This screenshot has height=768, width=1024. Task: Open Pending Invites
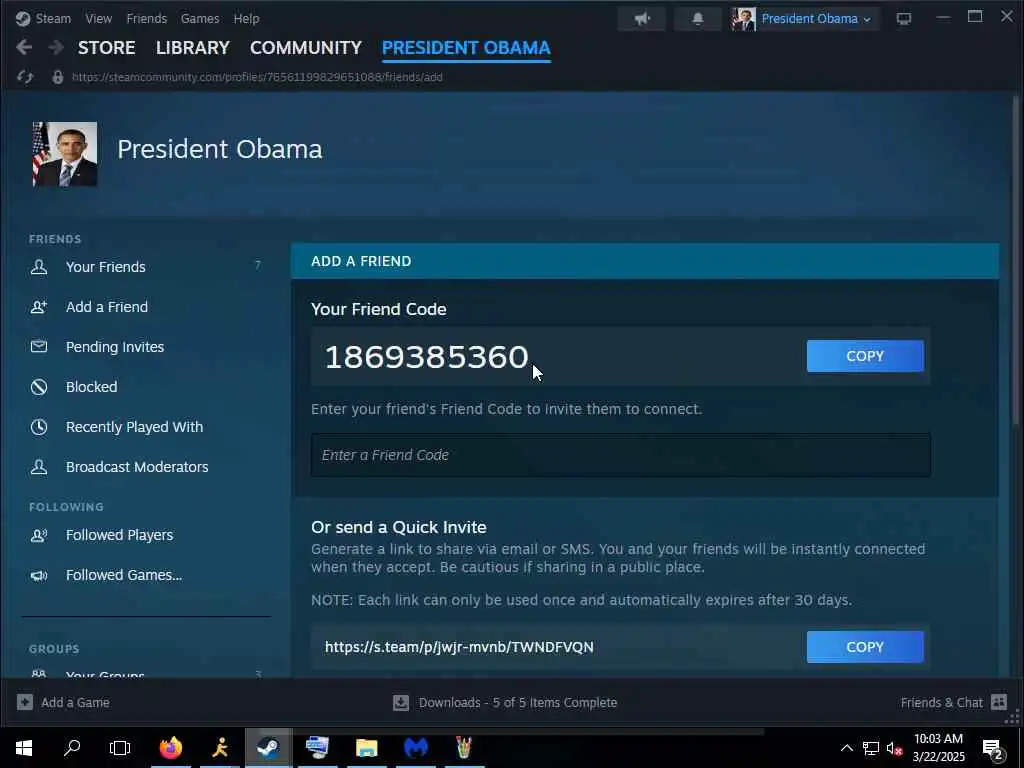pyautogui.click(x=115, y=347)
